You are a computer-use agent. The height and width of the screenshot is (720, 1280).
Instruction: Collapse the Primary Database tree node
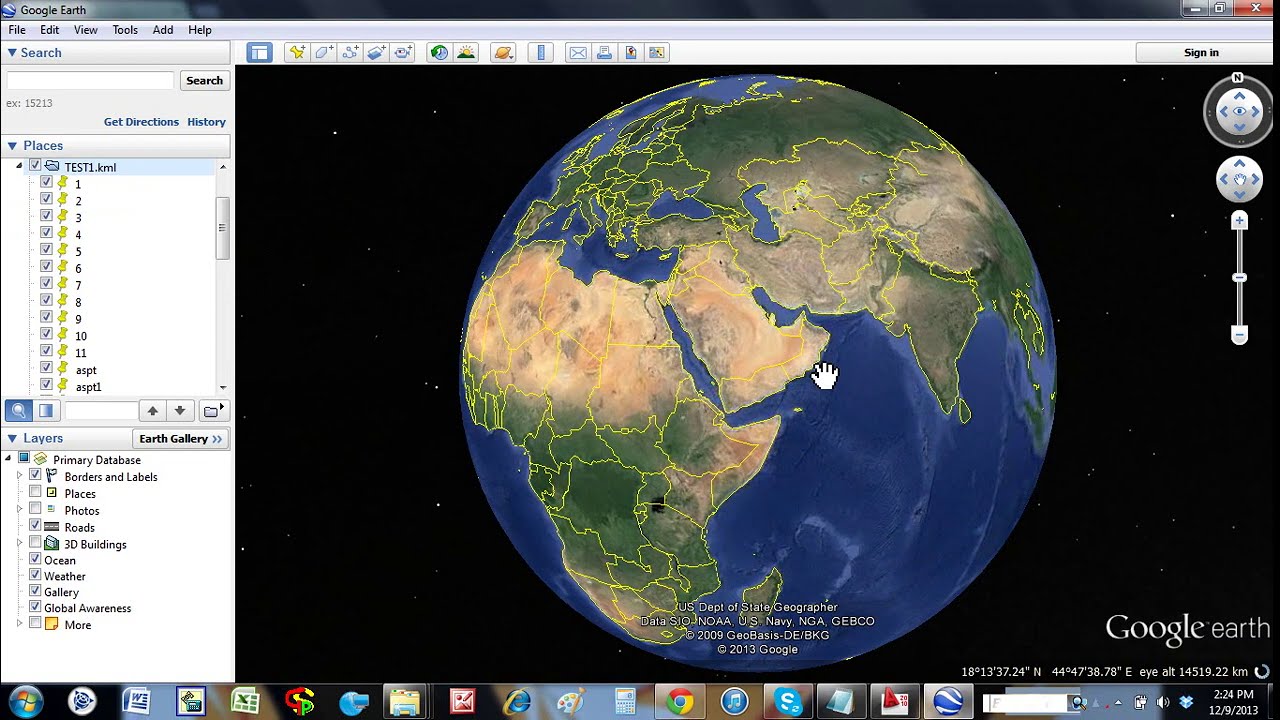click(x=8, y=459)
